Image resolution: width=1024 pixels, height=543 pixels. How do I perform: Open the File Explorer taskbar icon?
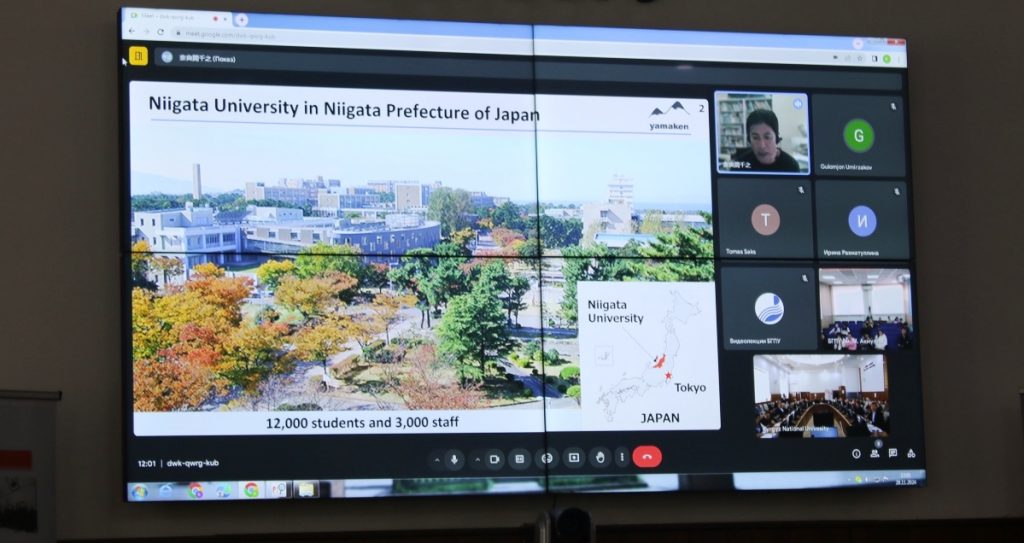[x=305, y=489]
